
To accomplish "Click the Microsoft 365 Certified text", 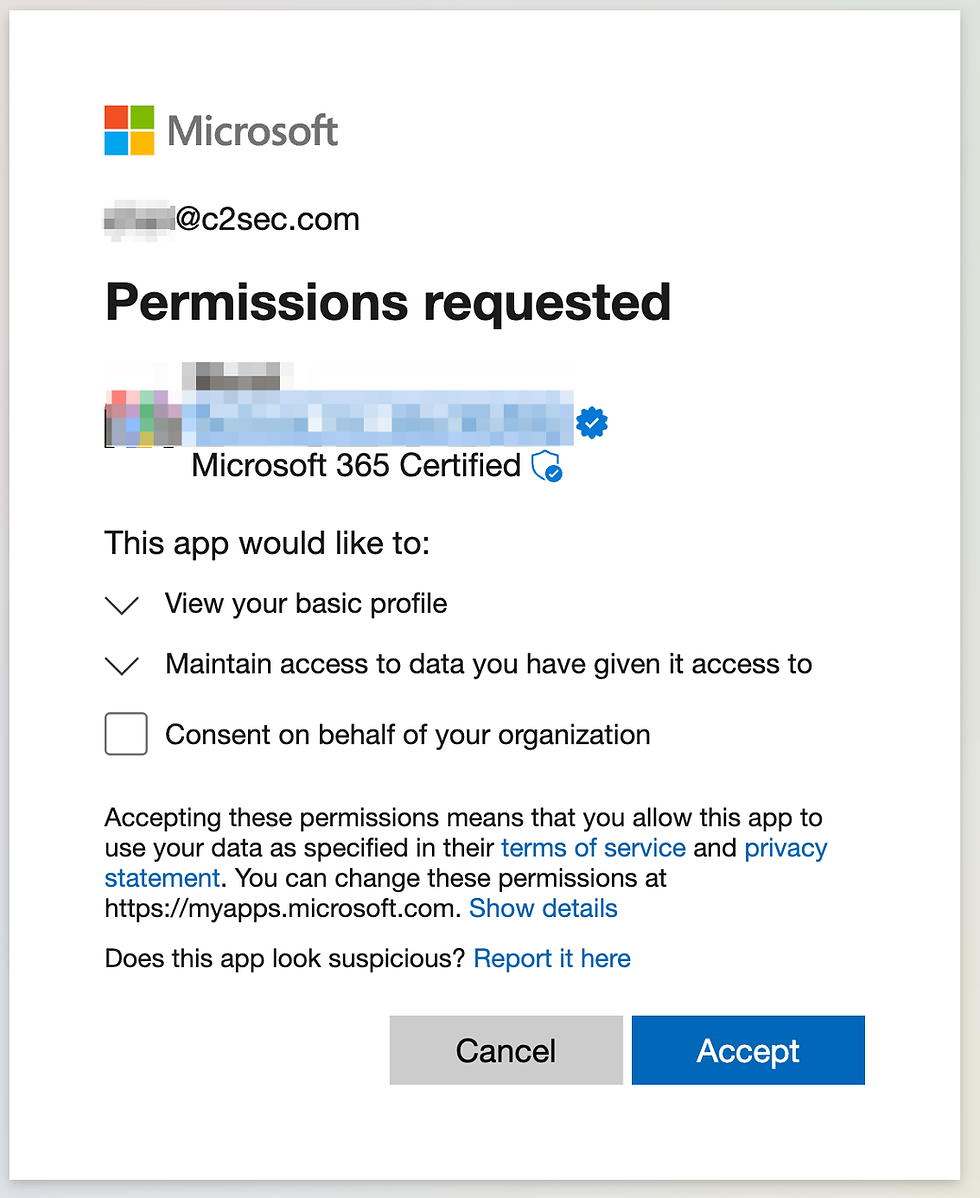I will 356,465.
